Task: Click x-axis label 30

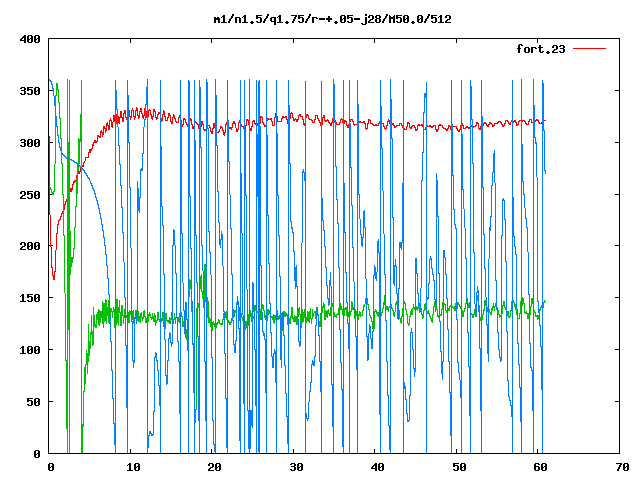Action: click(x=296, y=467)
